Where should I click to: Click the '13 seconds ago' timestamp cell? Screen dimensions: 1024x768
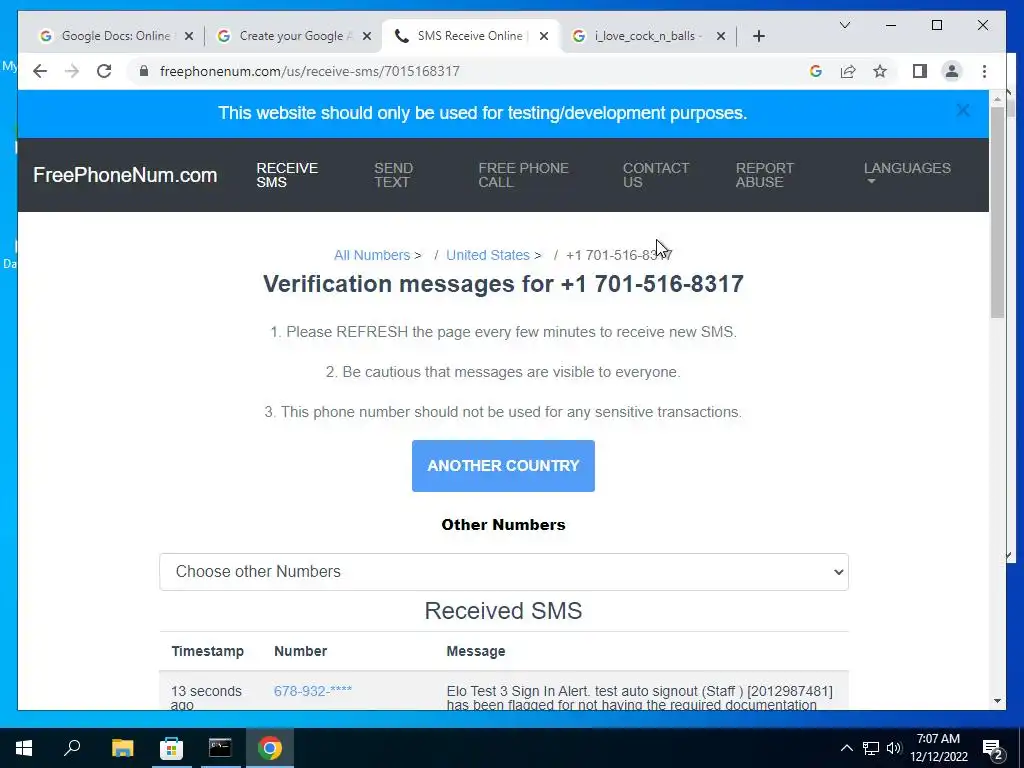click(x=206, y=697)
